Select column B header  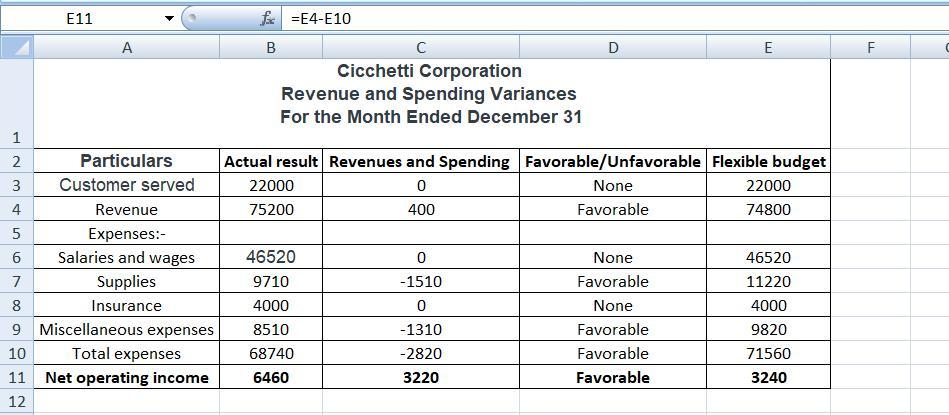[271, 47]
